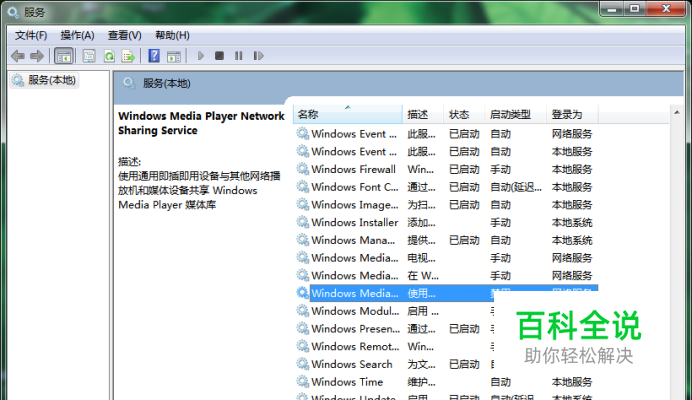Select the Windows Search service row
The height and width of the screenshot is (400, 692).
click(x=394, y=364)
